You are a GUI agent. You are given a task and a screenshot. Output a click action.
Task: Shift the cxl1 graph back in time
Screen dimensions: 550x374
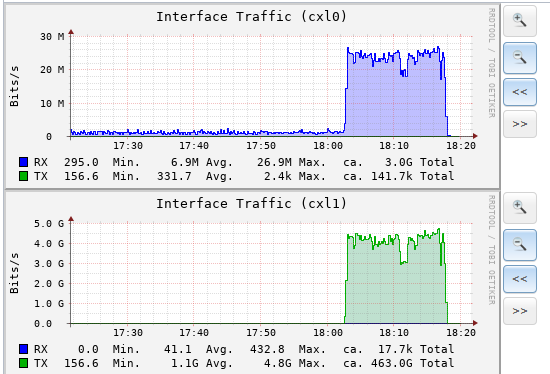click(x=520, y=279)
